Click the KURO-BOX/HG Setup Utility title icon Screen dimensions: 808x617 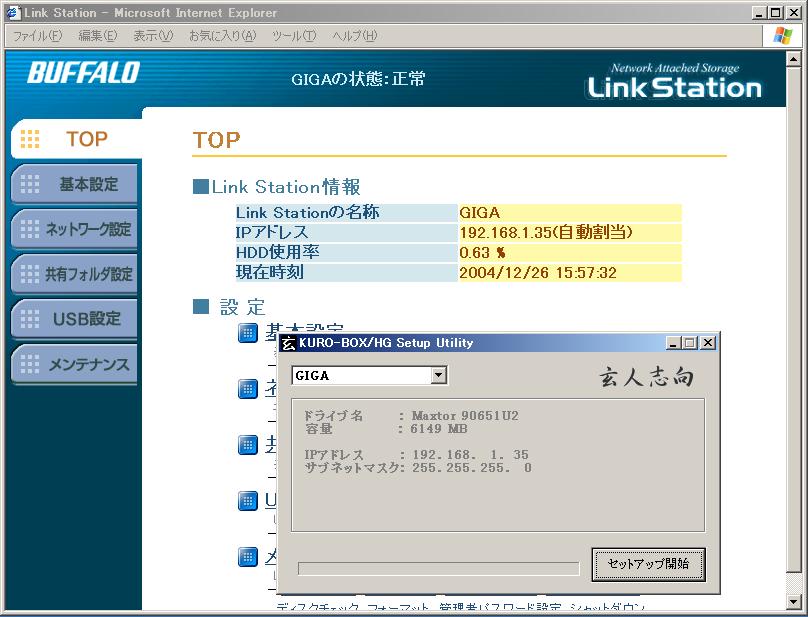[x=289, y=343]
